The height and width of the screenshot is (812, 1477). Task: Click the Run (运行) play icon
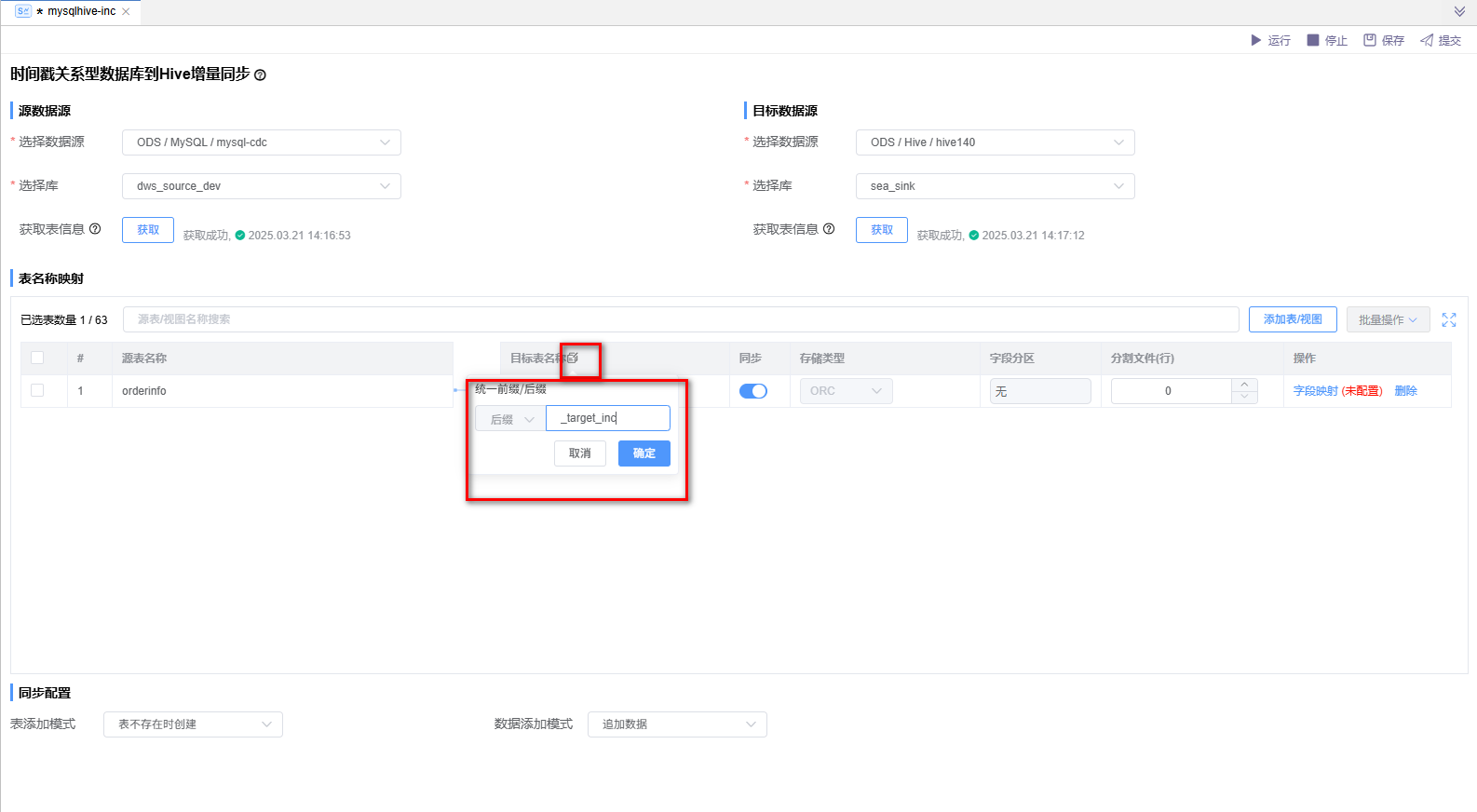(1255, 40)
